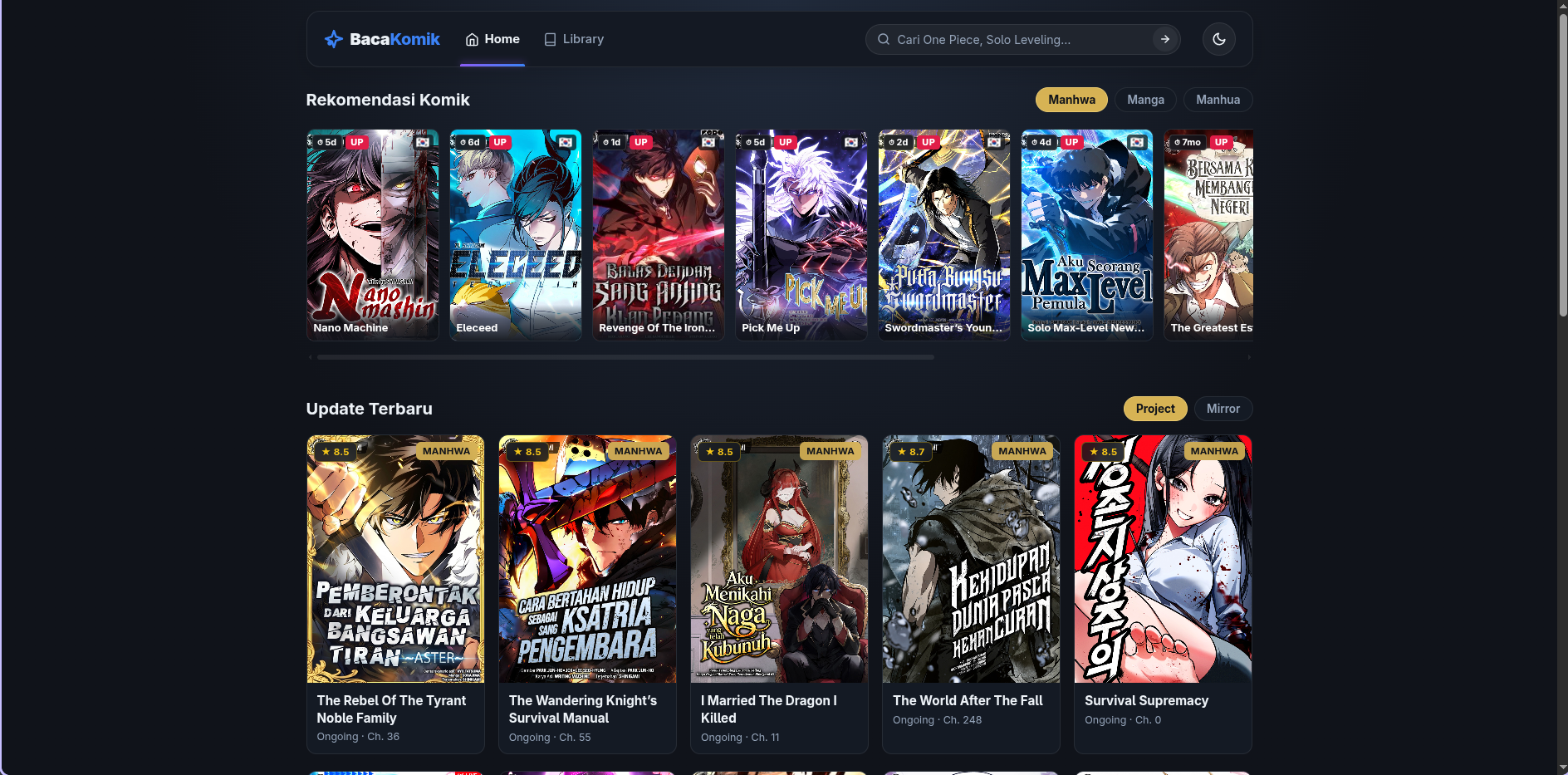This screenshot has width=1568, height=775.
Task: Click the UP badge on Swordmaster's Youngest card
Action: click(x=929, y=142)
